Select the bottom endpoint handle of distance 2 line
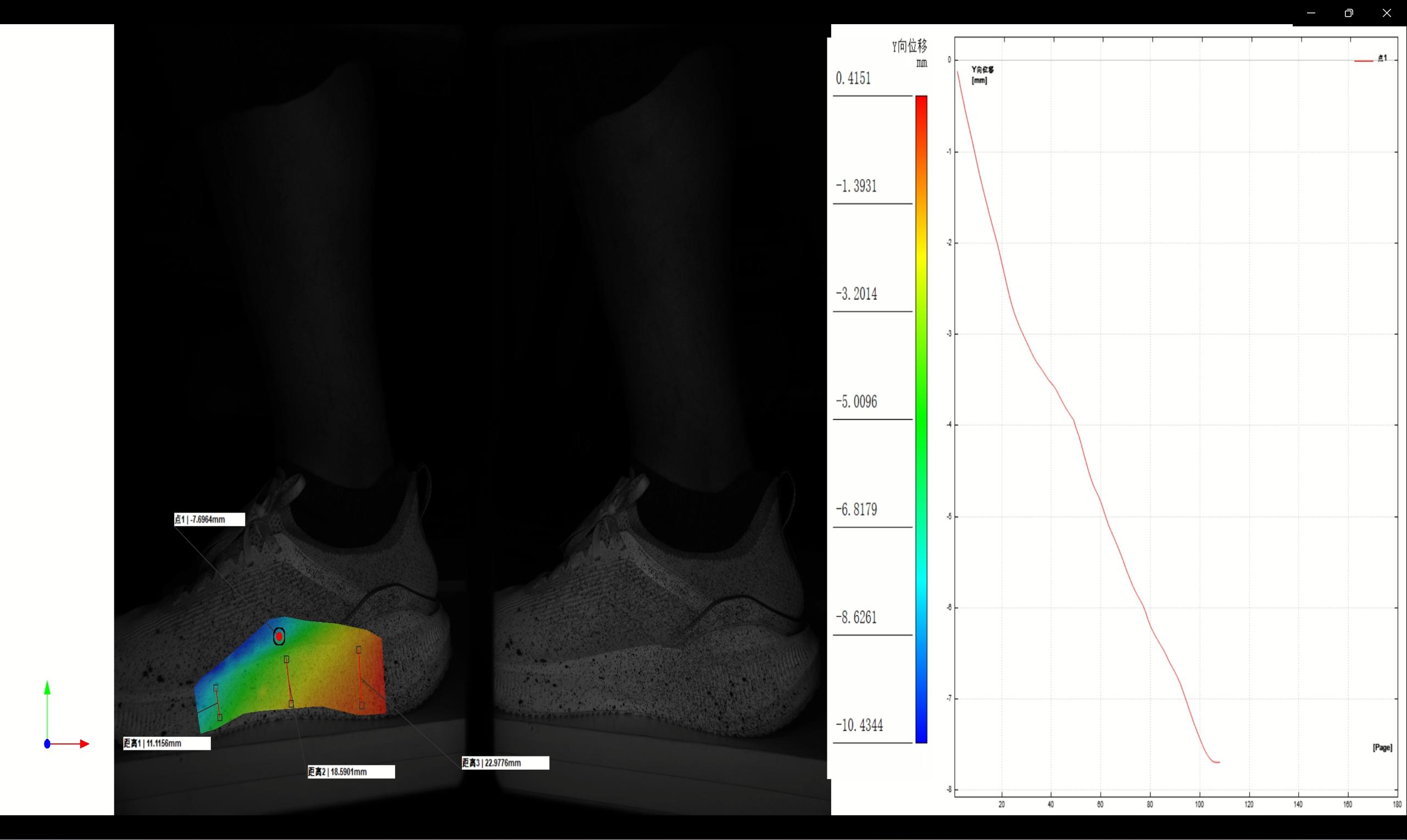This screenshot has width=1407, height=840. click(291, 704)
